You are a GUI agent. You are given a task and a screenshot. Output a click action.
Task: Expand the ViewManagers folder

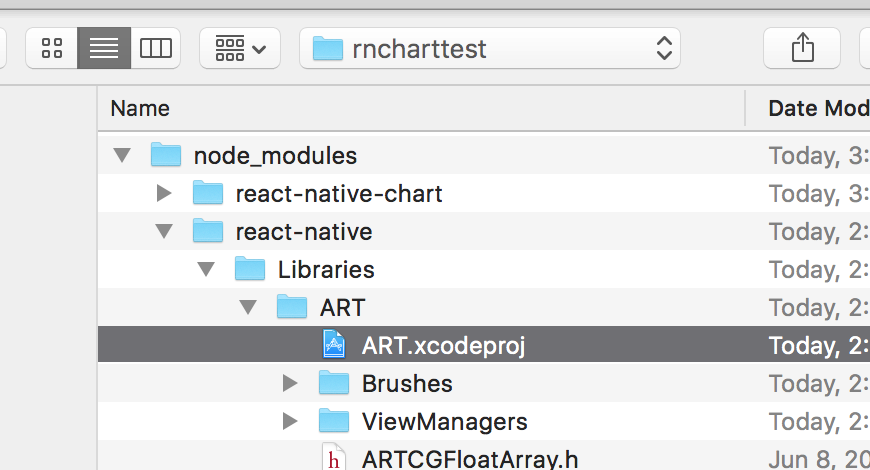[x=290, y=422]
